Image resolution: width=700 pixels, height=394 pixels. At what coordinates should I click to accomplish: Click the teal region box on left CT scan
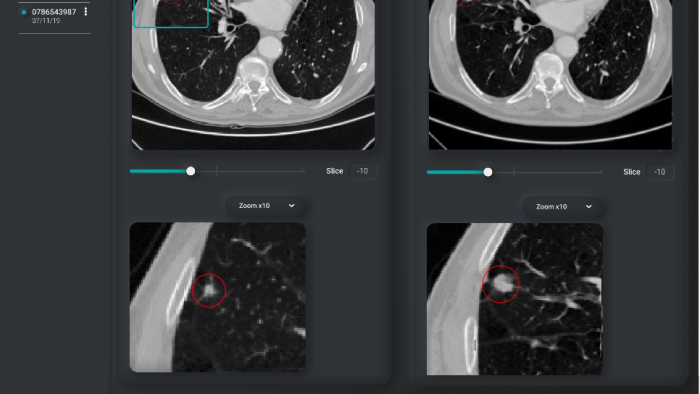[x=171, y=13]
